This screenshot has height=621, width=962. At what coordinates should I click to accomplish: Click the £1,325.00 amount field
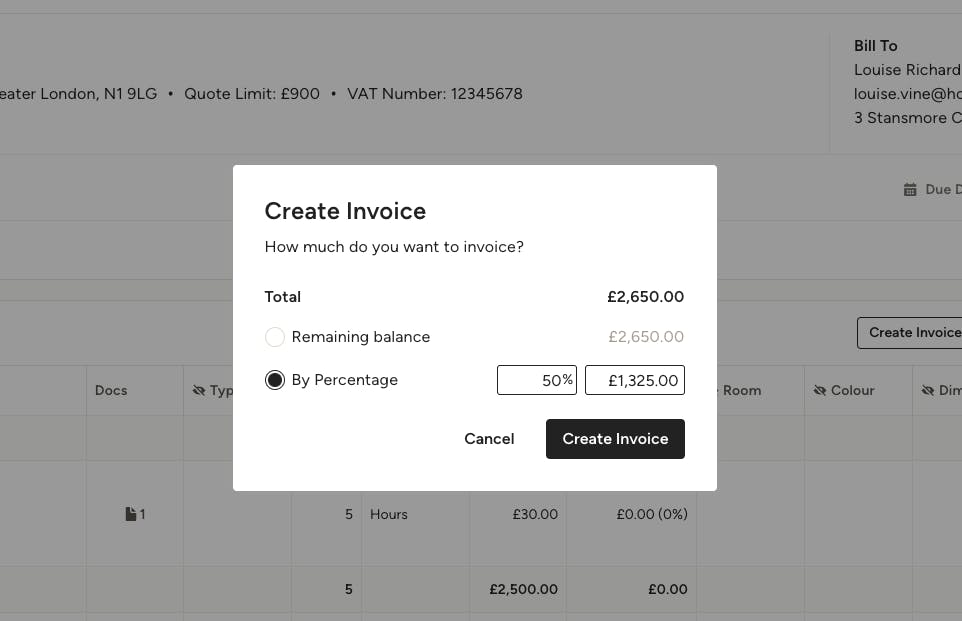click(x=635, y=380)
